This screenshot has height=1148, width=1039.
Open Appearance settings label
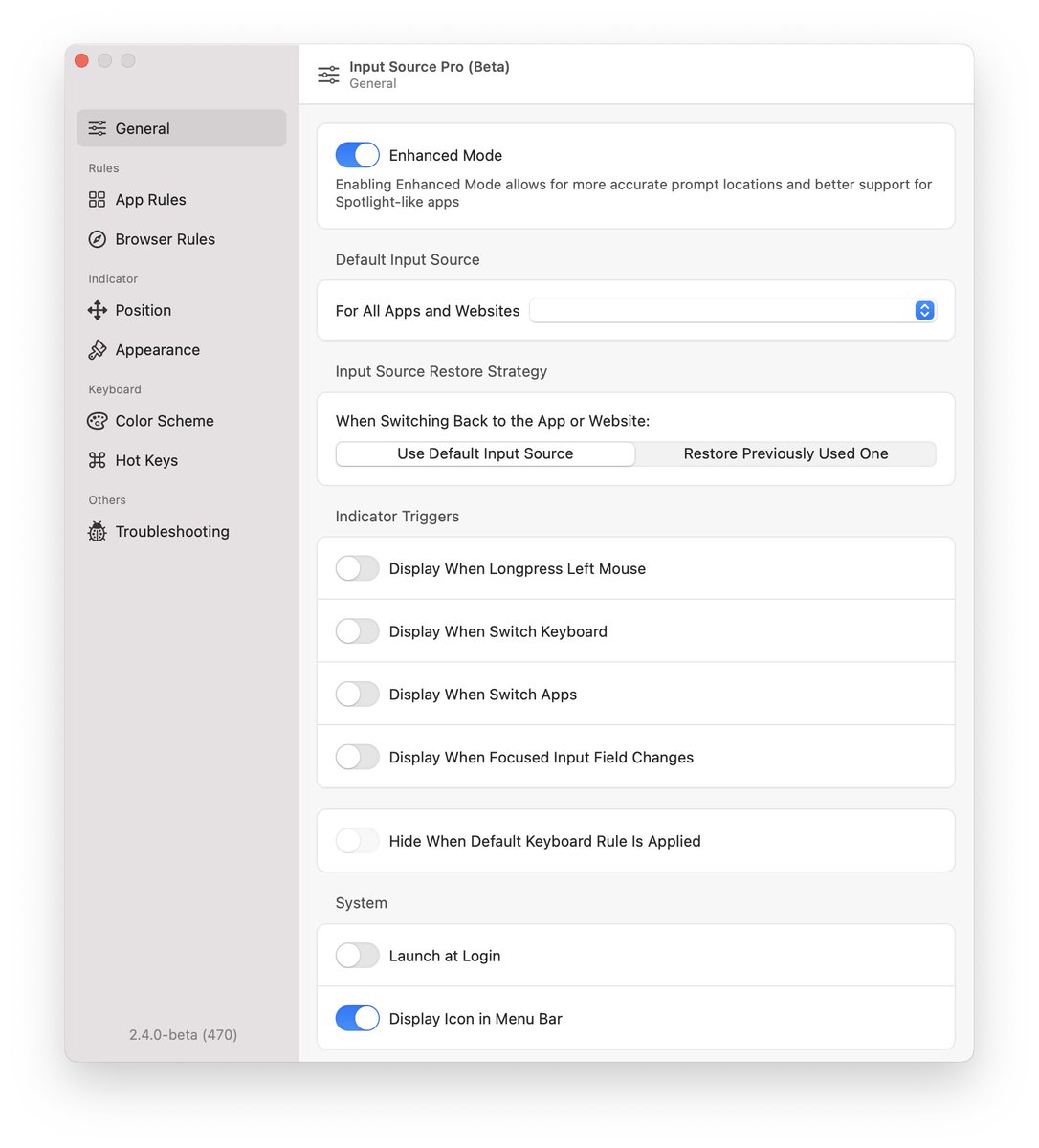pos(157,350)
